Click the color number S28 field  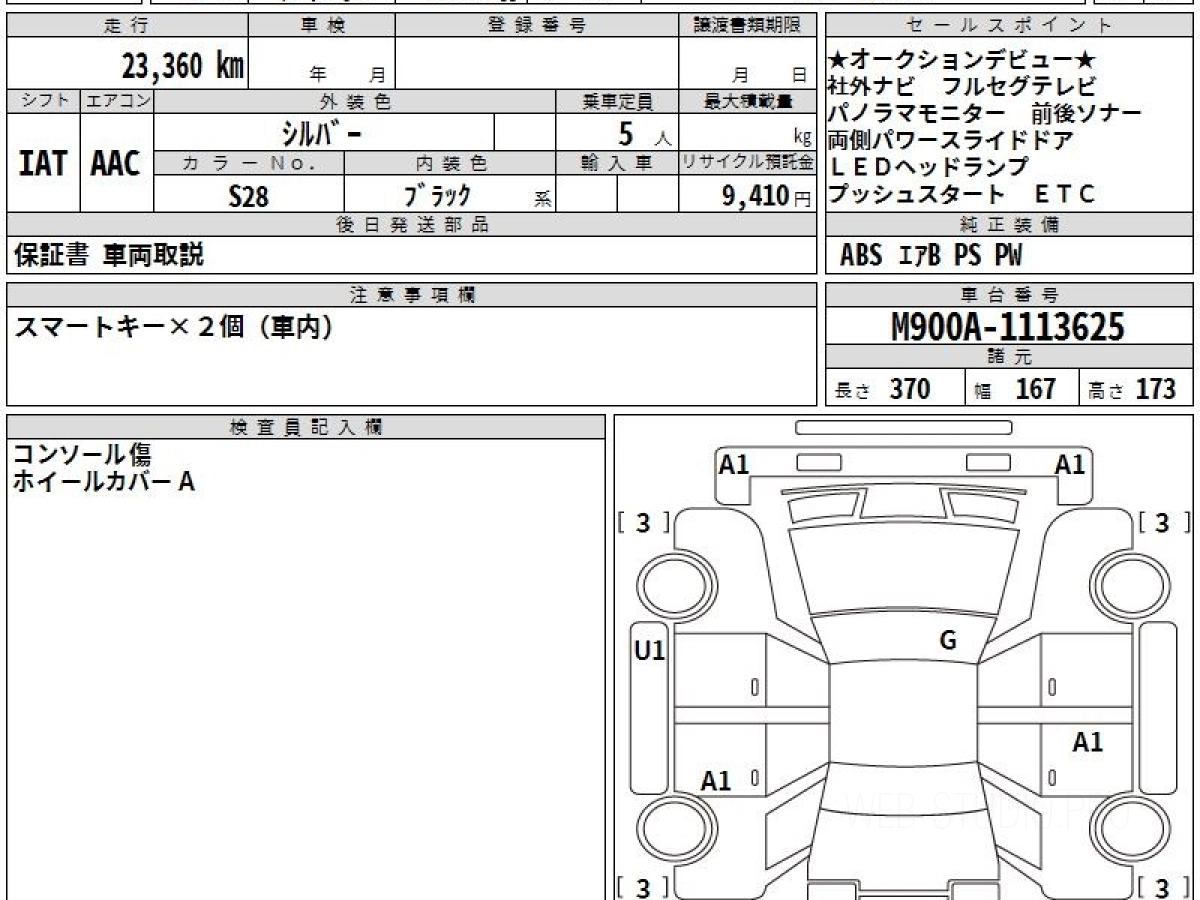pyautogui.click(x=248, y=196)
